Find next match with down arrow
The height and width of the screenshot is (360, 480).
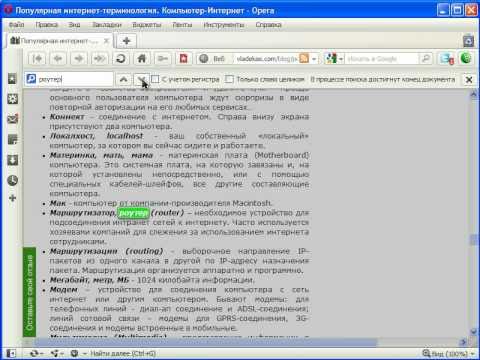pos(141,79)
